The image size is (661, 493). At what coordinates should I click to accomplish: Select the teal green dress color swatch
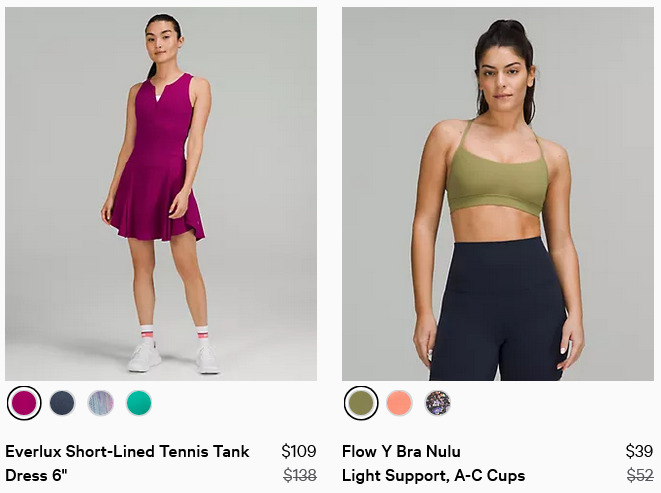pos(139,403)
